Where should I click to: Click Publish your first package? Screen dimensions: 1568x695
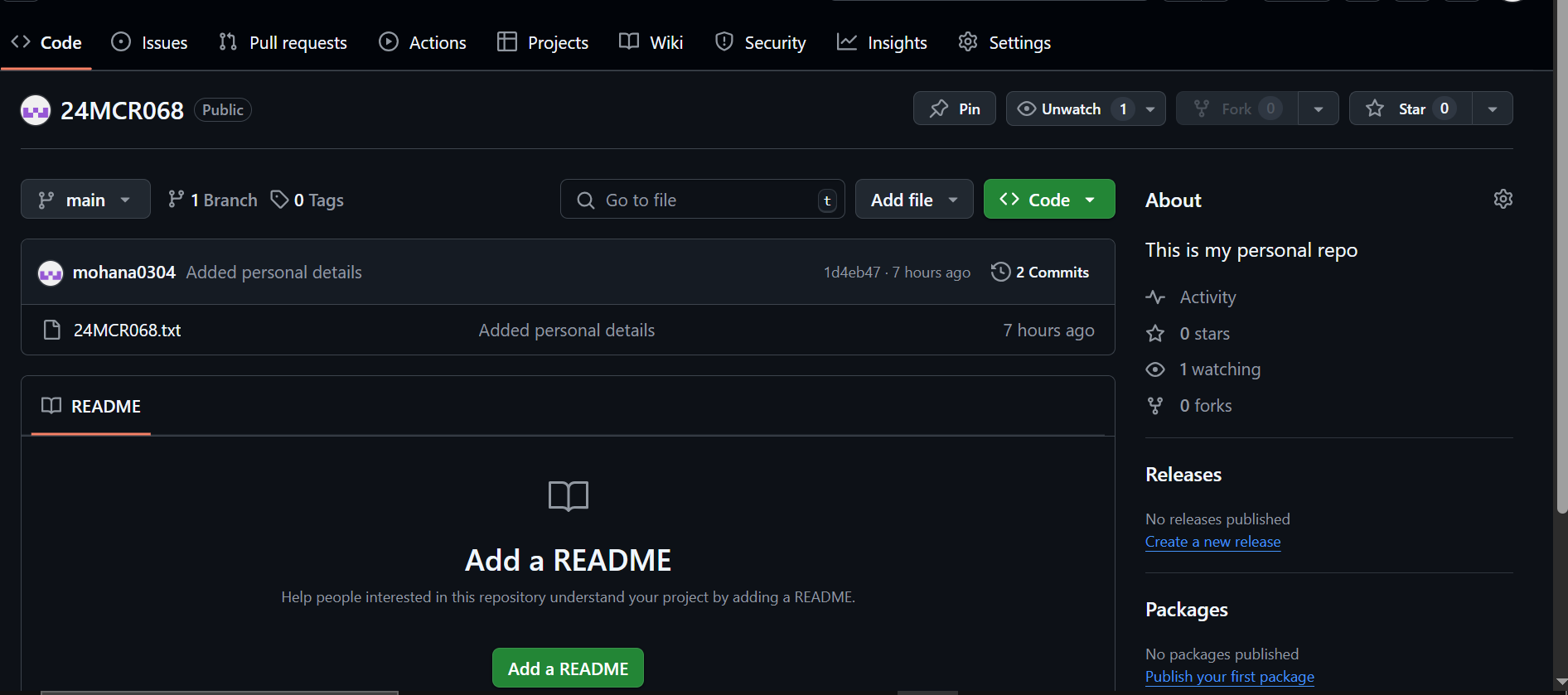point(1230,676)
